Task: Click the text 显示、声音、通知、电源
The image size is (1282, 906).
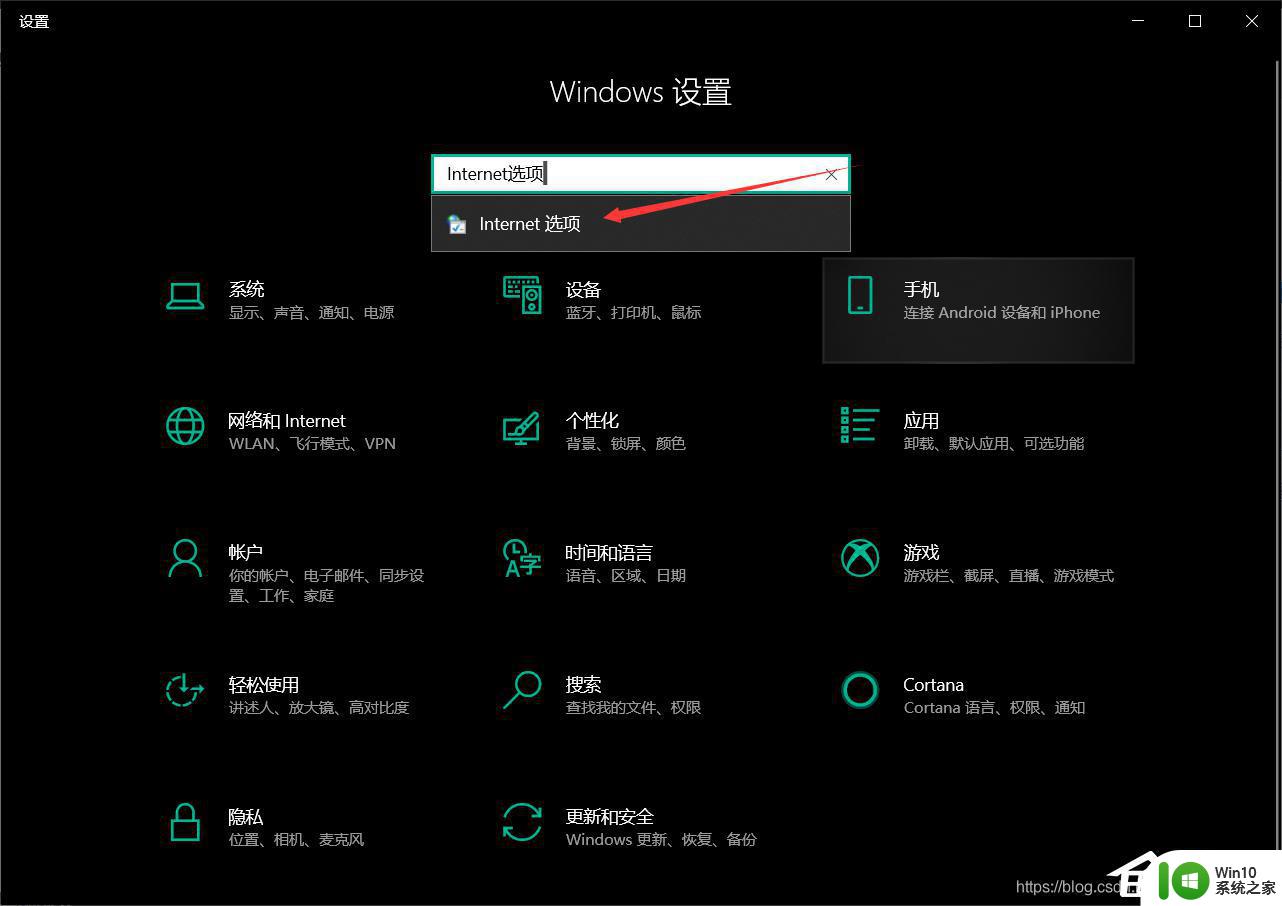Action: (311, 313)
